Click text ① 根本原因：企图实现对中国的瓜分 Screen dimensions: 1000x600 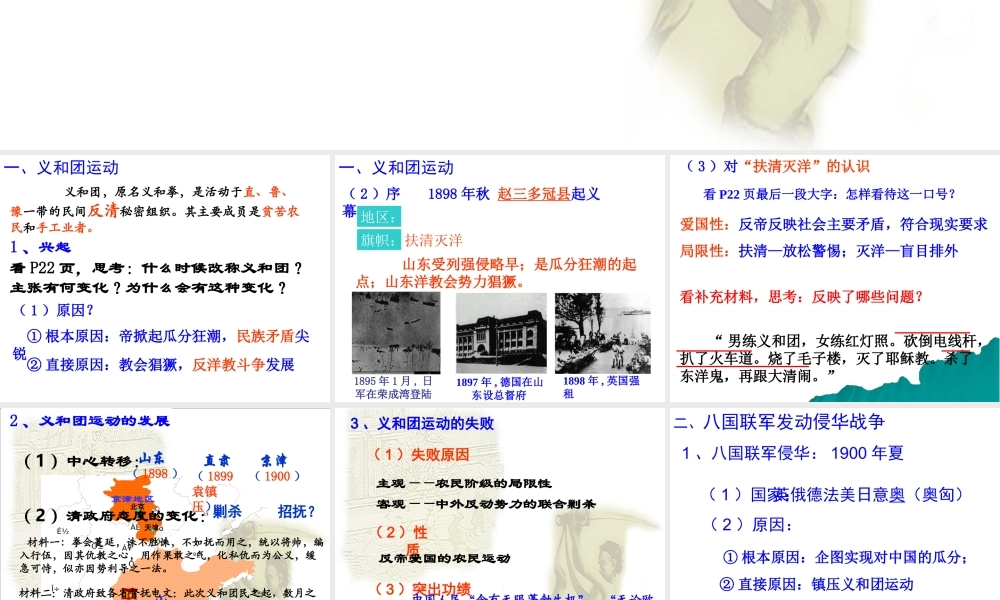pyautogui.click(x=846, y=557)
